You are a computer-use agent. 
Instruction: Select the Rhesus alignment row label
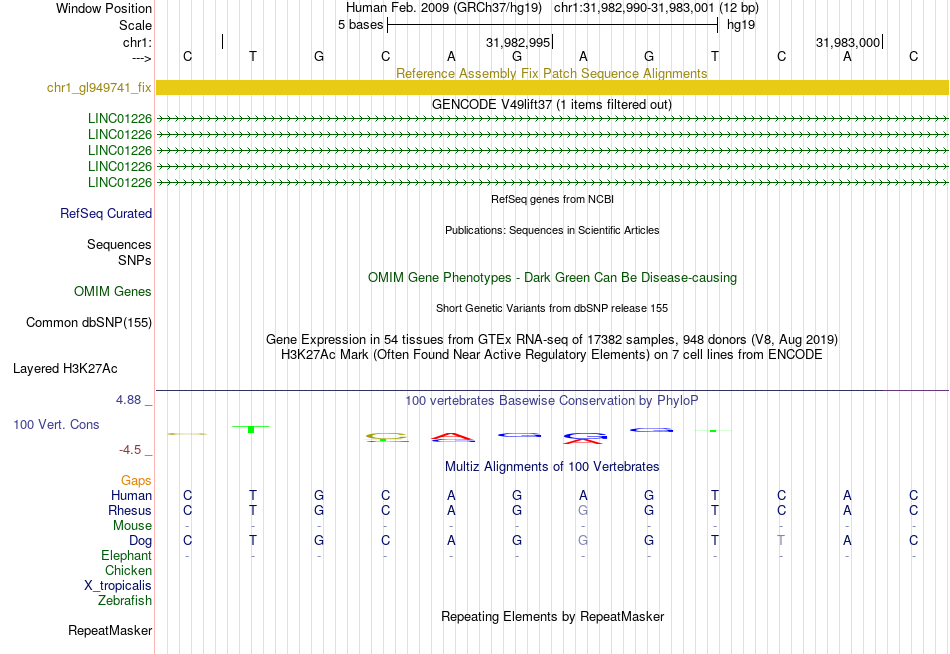(x=130, y=511)
